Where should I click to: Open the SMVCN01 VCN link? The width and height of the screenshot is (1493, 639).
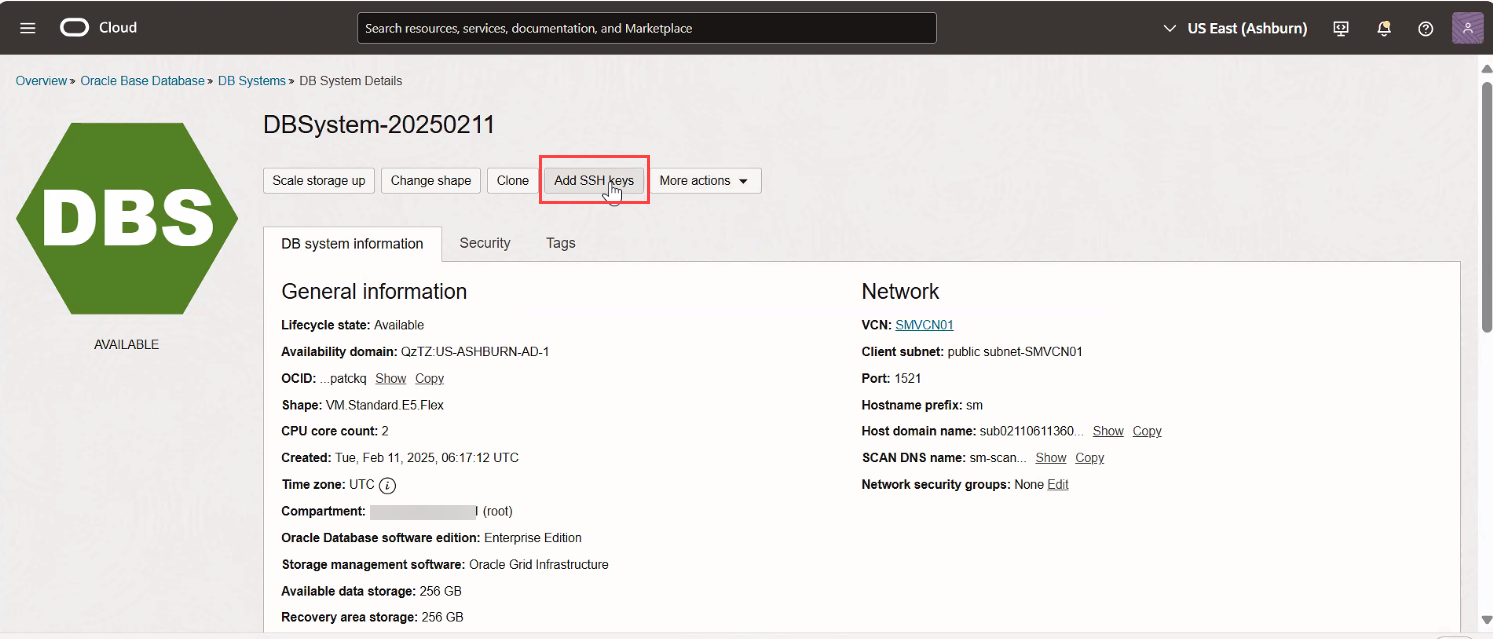click(924, 325)
